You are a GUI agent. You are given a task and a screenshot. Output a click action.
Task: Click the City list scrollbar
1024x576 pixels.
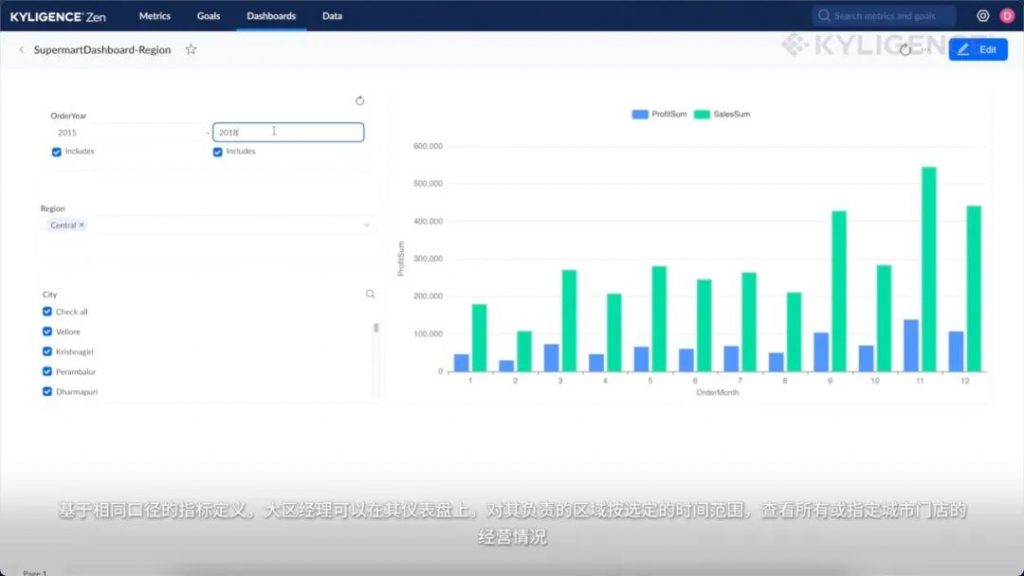376,328
